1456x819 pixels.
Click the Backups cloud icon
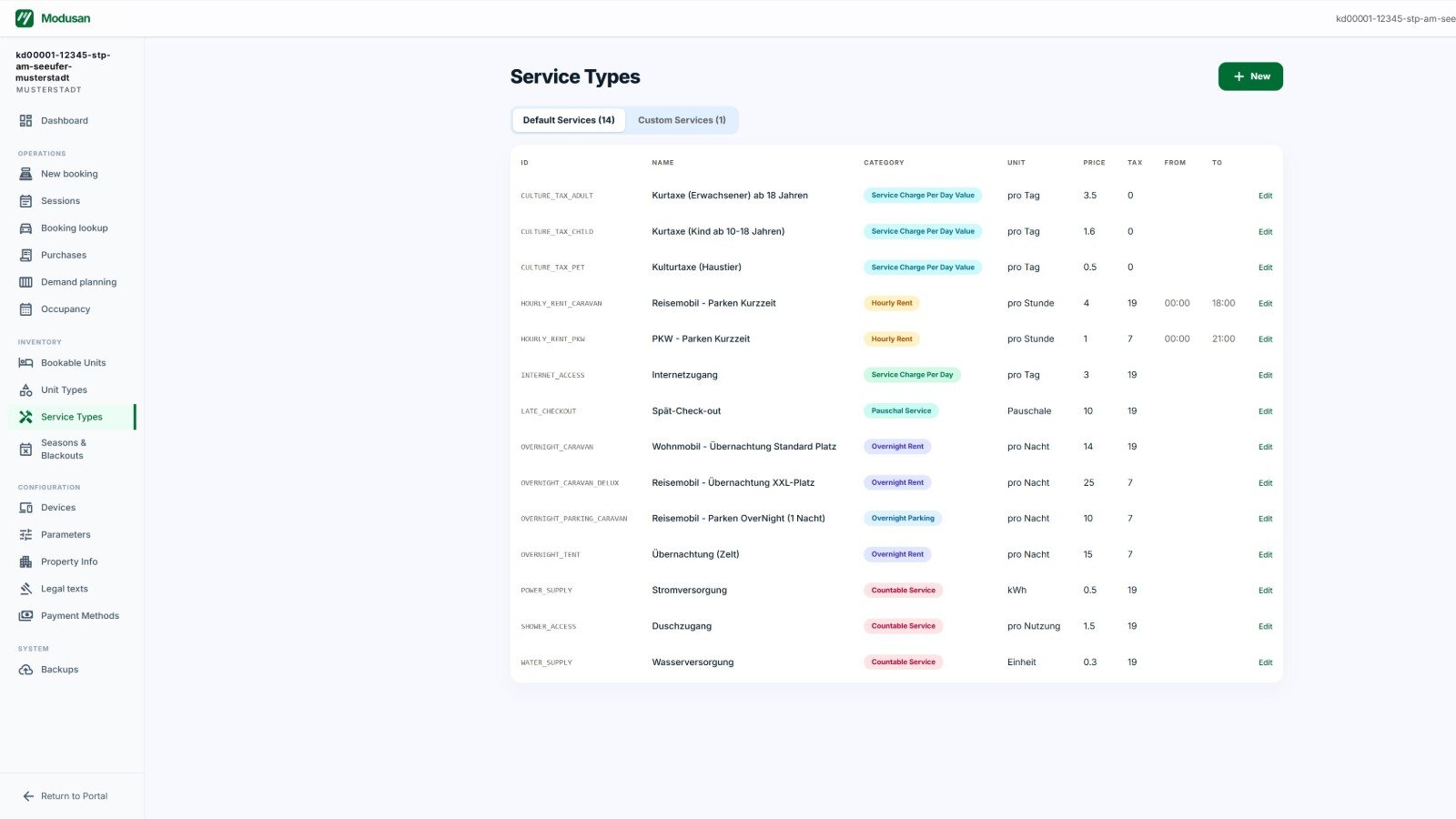tap(25, 670)
